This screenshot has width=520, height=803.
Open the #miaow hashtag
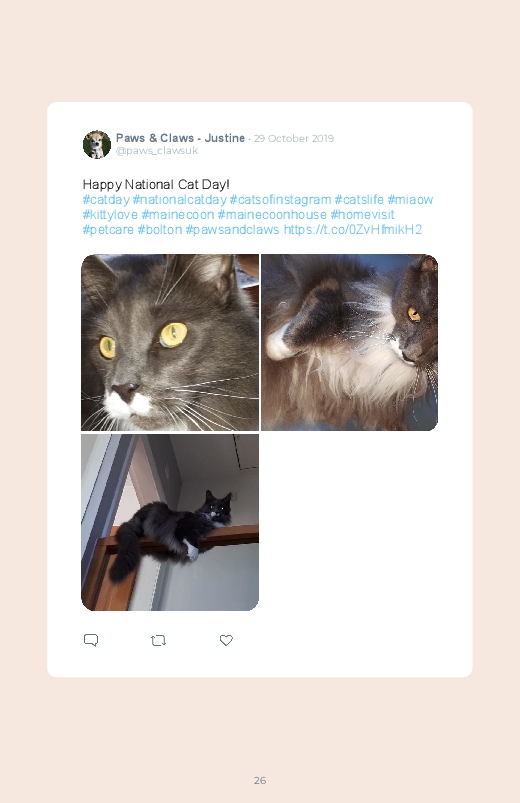[410, 200]
